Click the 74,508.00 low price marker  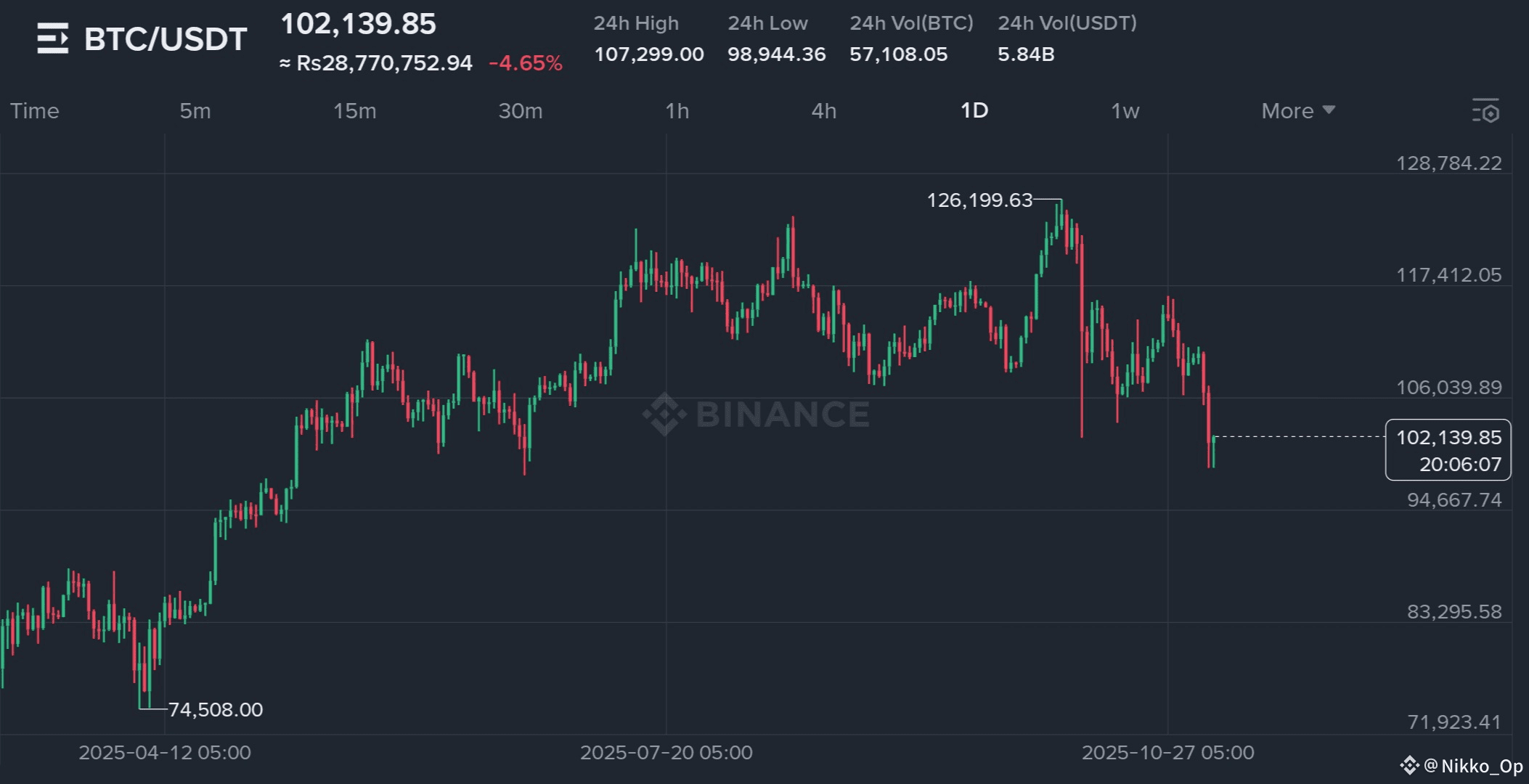[x=216, y=709]
